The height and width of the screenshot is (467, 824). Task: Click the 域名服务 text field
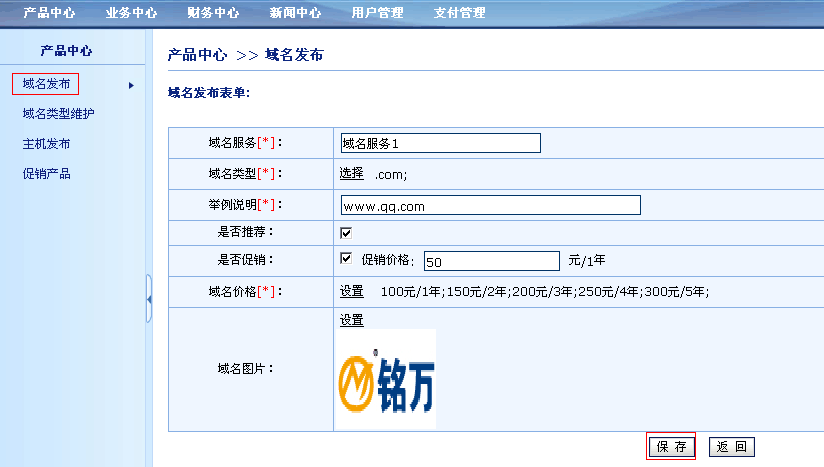pos(440,143)
